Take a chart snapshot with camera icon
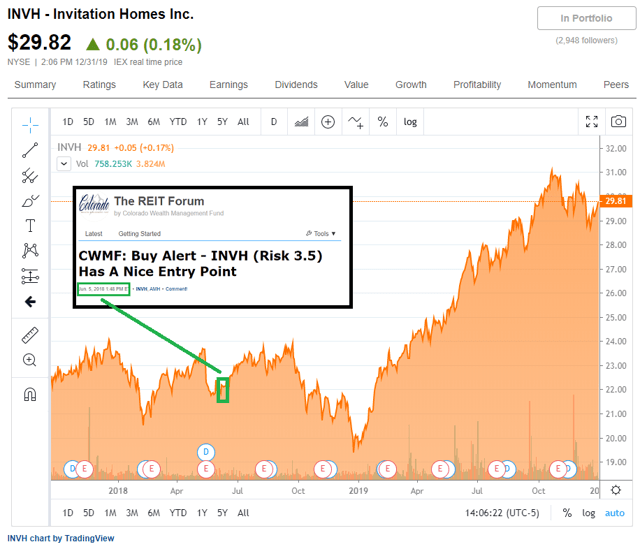The height and width of the screenshot is (549, 640). [618, 121]
